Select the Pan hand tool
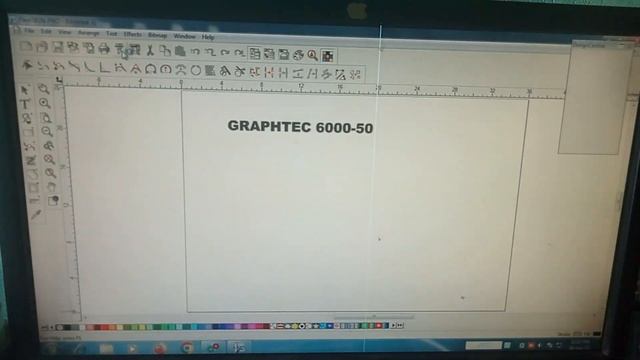This screenshot has width=640, height=360. click(x=51, y=187)
